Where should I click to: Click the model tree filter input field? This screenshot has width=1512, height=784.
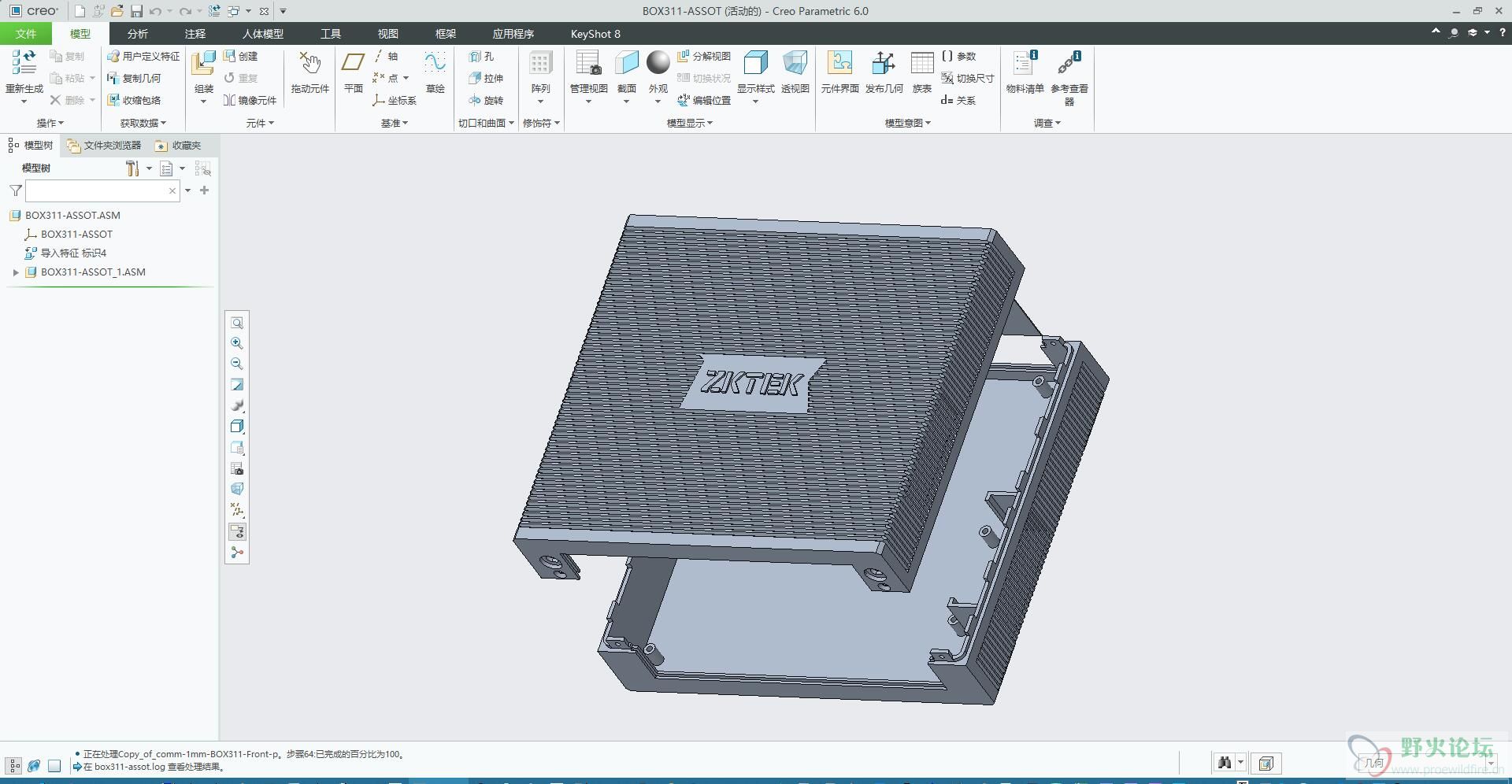coord(102,190)
